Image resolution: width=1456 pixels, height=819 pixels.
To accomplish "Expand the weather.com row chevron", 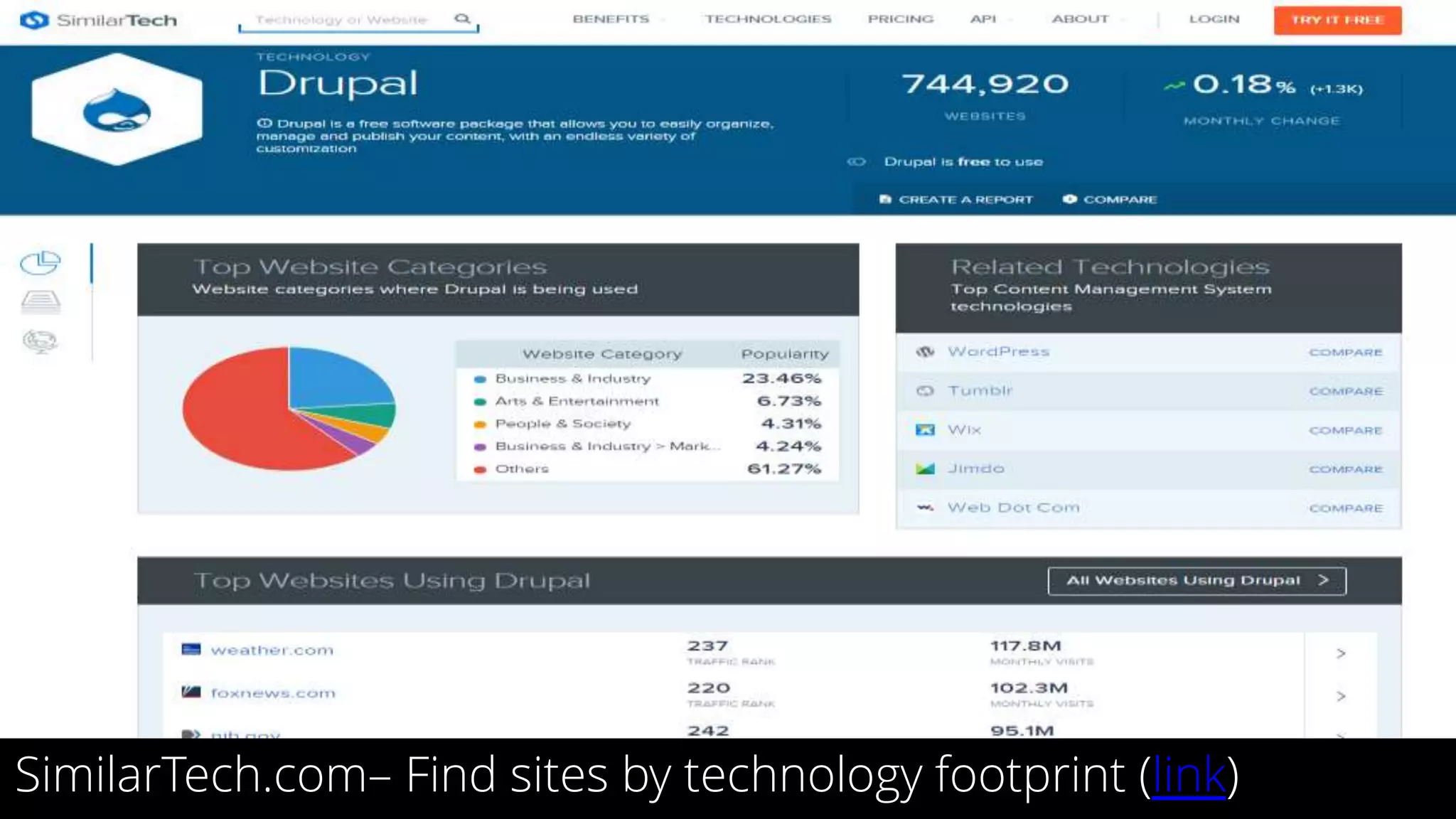I will click(x=1341, y=653).
